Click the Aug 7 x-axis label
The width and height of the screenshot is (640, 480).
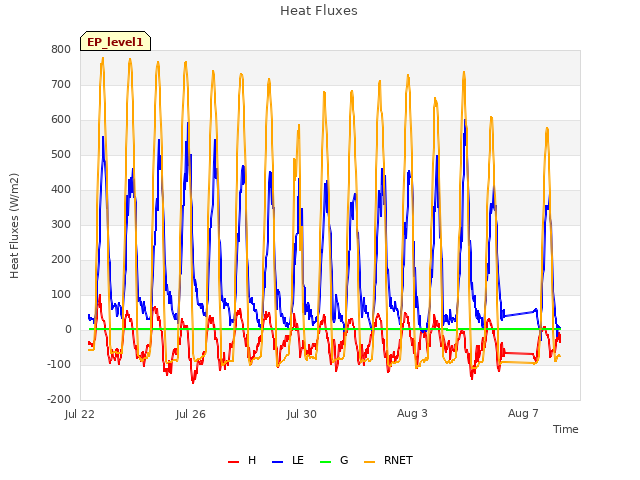pos(523,413)
